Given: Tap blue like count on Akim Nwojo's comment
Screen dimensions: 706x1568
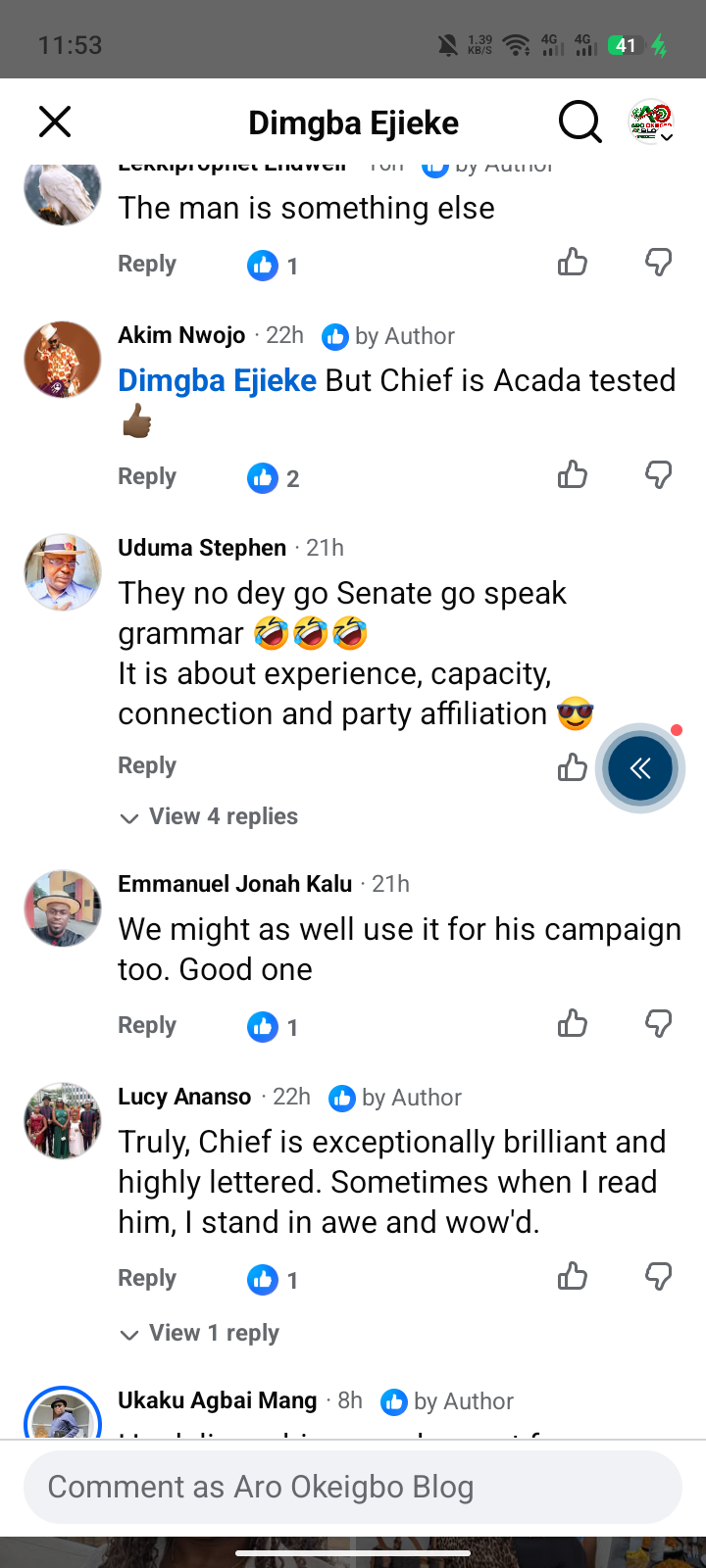Looking at the screenshot, I should [274, 478].
